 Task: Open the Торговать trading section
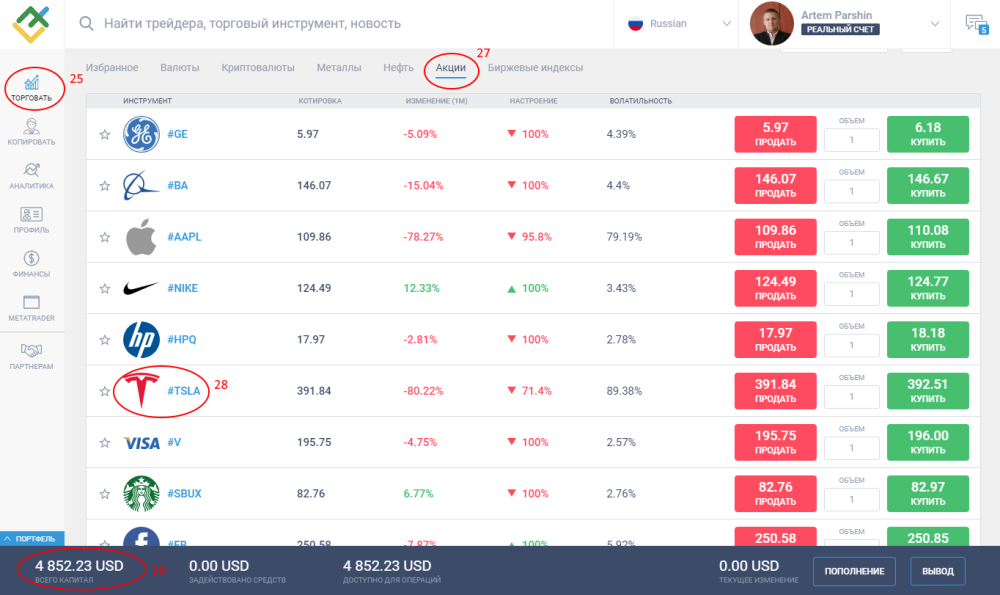31,89
